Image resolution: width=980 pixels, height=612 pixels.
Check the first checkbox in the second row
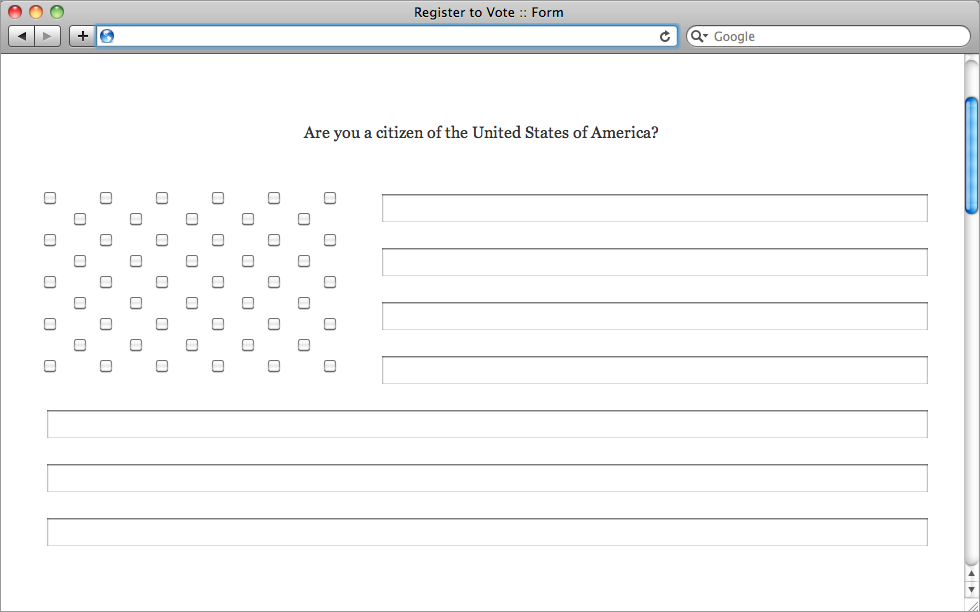pos(80,219)
